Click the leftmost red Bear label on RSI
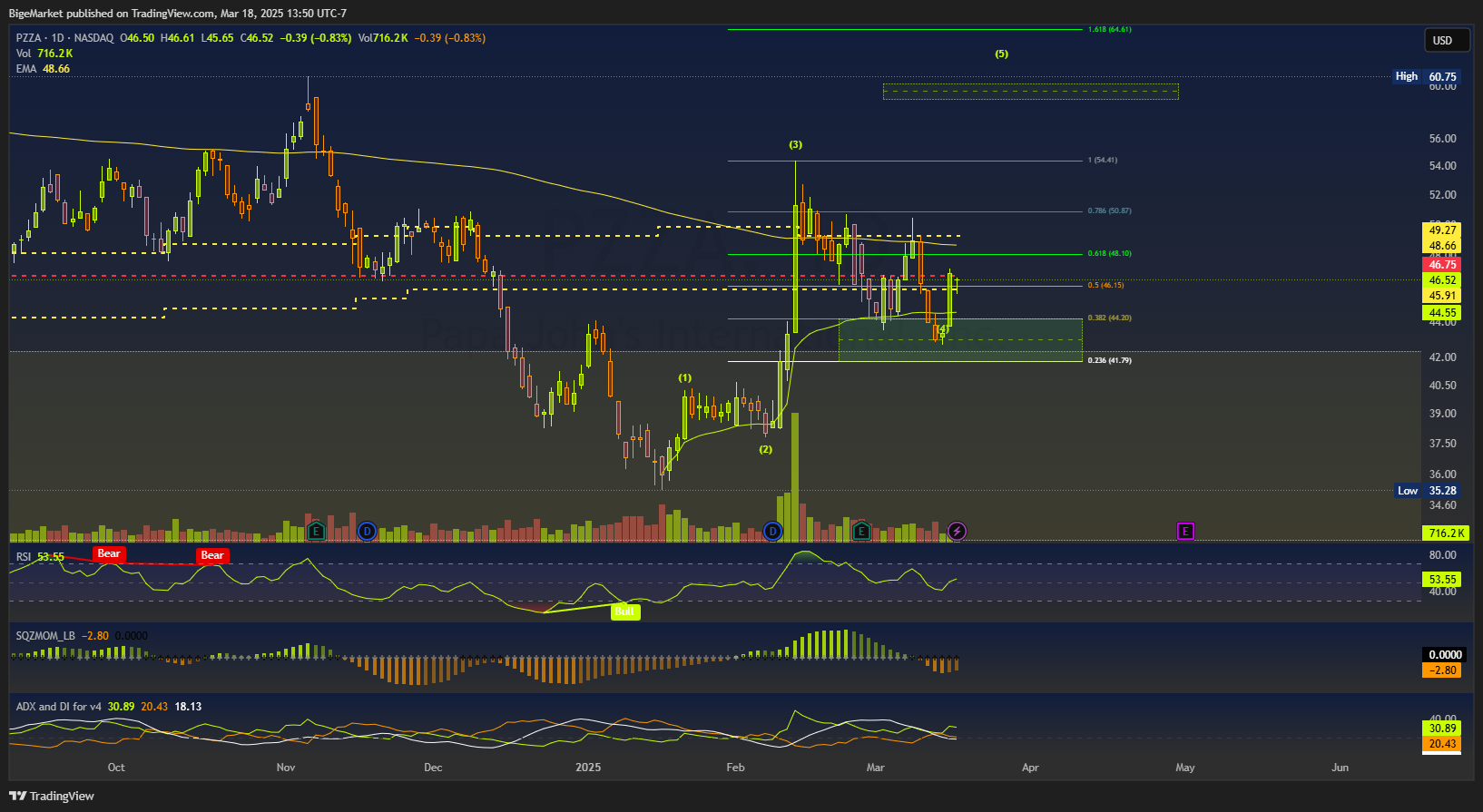1483x812 pixels. coord(109,553)
